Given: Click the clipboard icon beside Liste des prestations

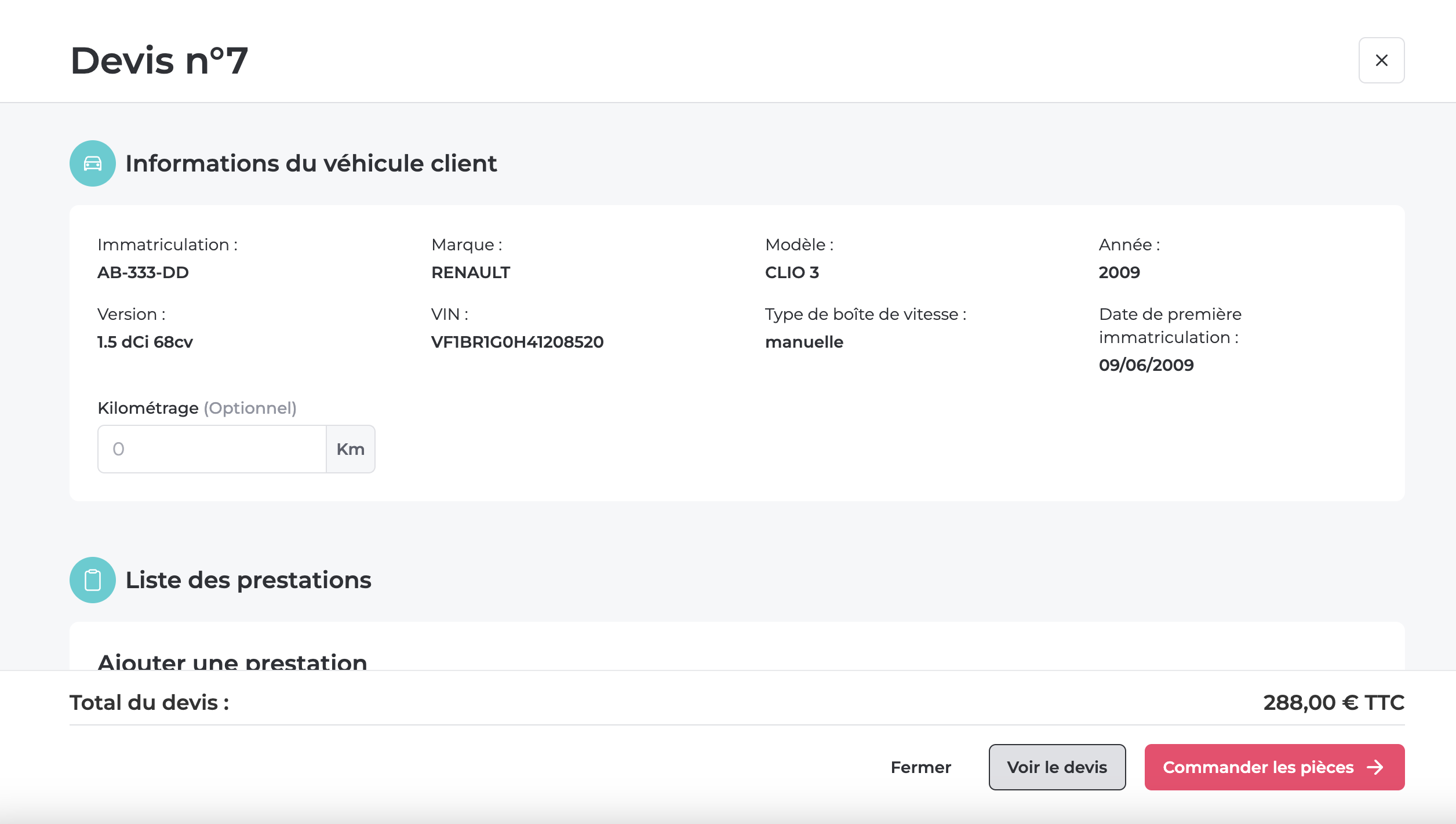Looking at the screenshot, I should click(x=93, y=580).
